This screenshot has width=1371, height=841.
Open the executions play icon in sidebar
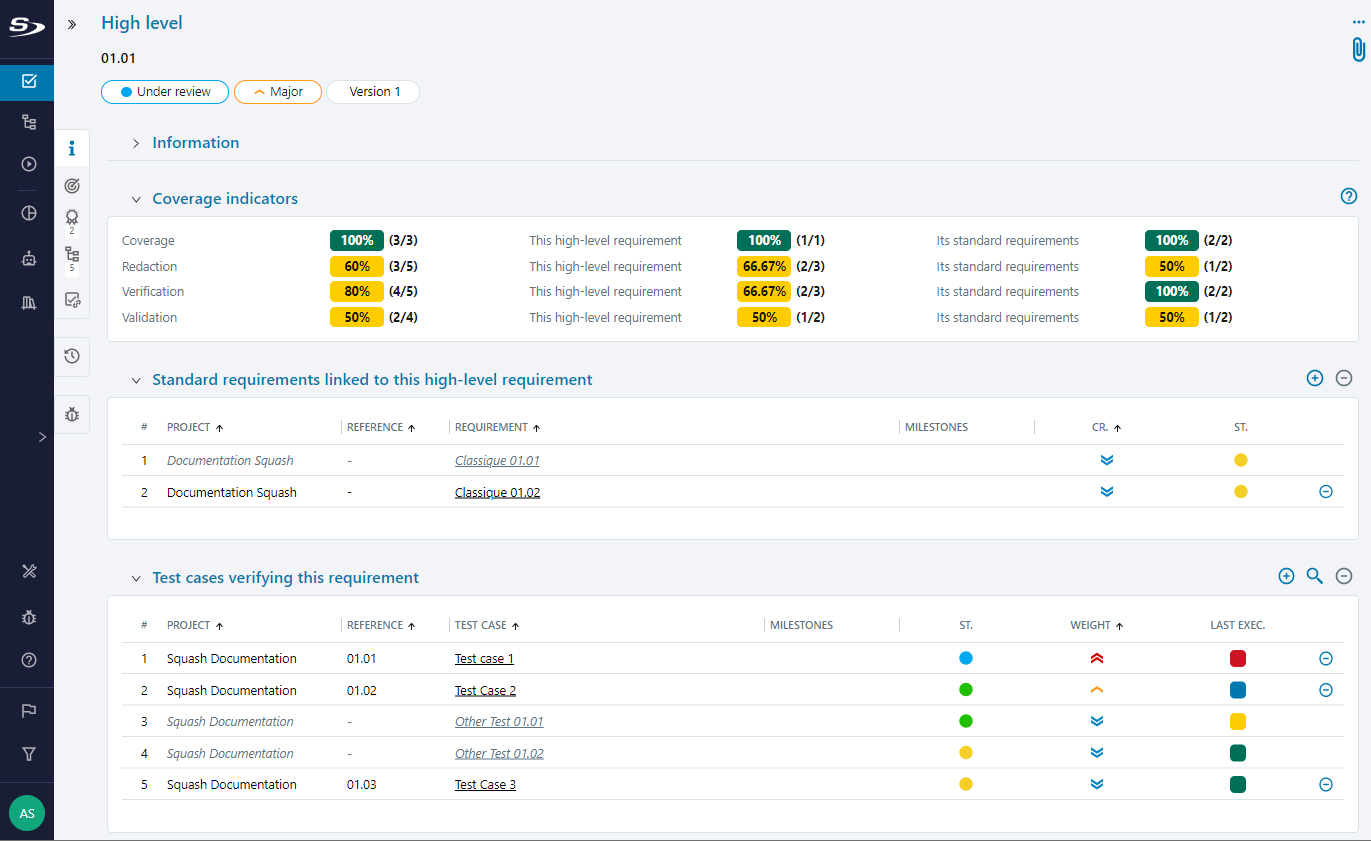point(29,164)
